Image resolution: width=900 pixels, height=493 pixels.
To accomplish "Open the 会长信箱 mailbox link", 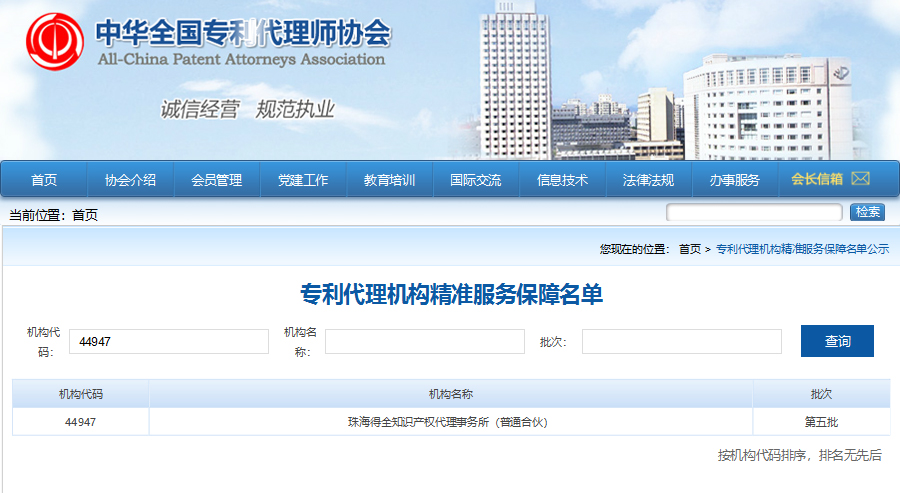I will click(x=817, y=180).
